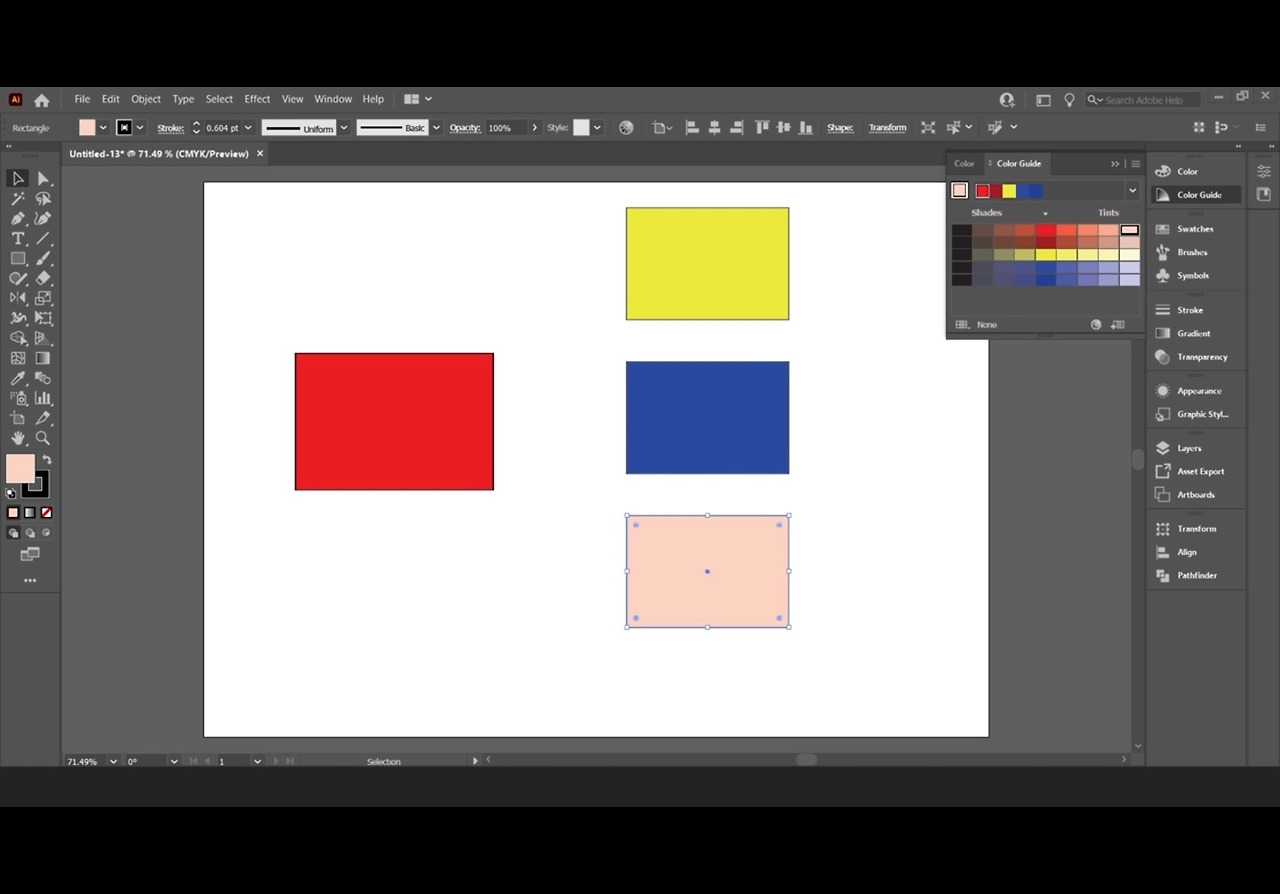Set paint mode to Gradient
The height and width of the screenshot is (894, 1280).
pyautogui.click(x=30, y=513)
